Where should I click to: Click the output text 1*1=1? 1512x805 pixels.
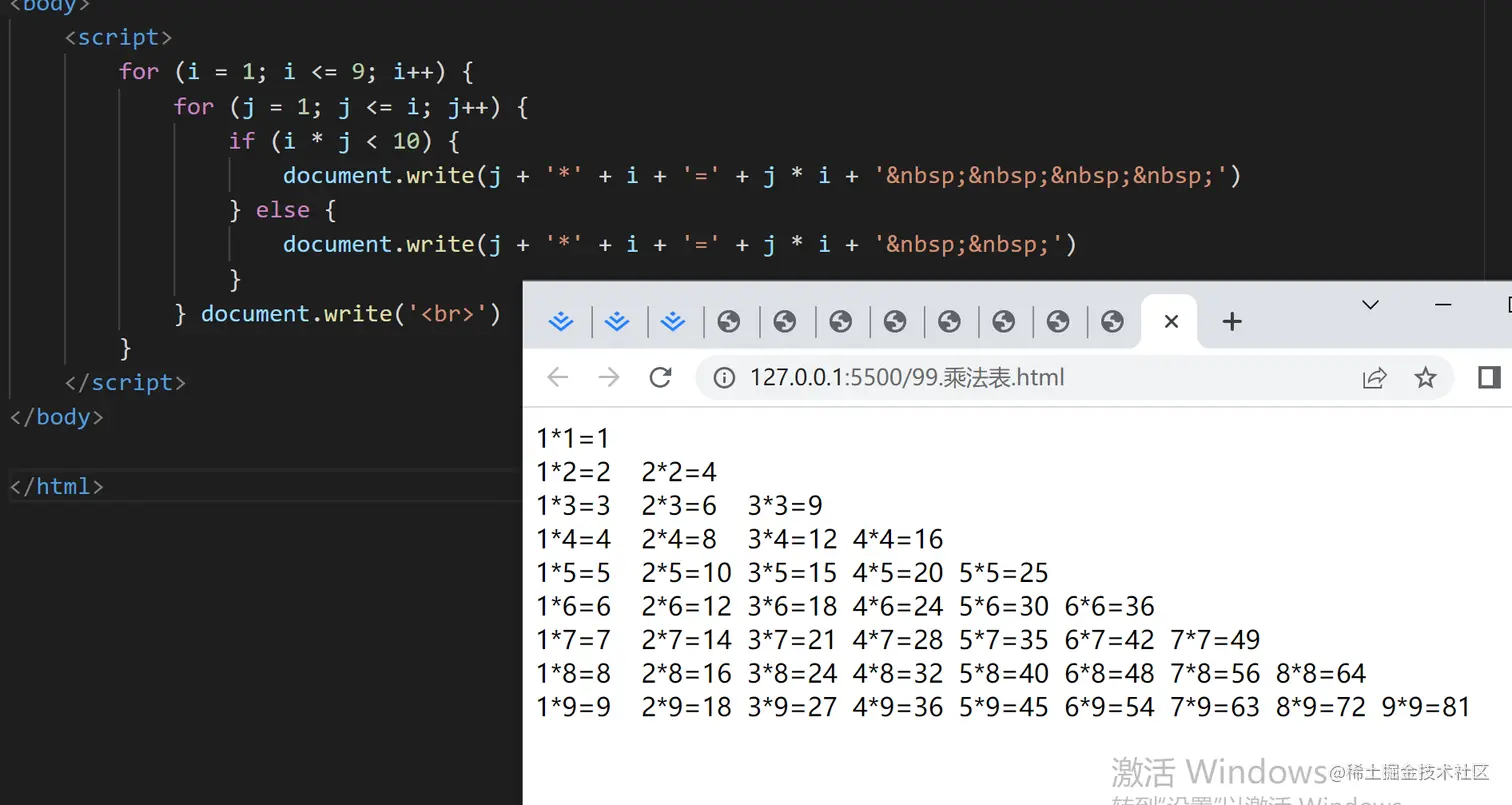coord(573,438)
